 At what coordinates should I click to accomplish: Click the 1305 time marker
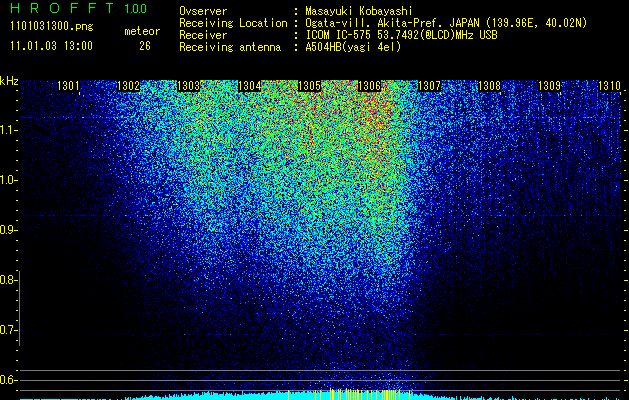[x=309, y=86]
